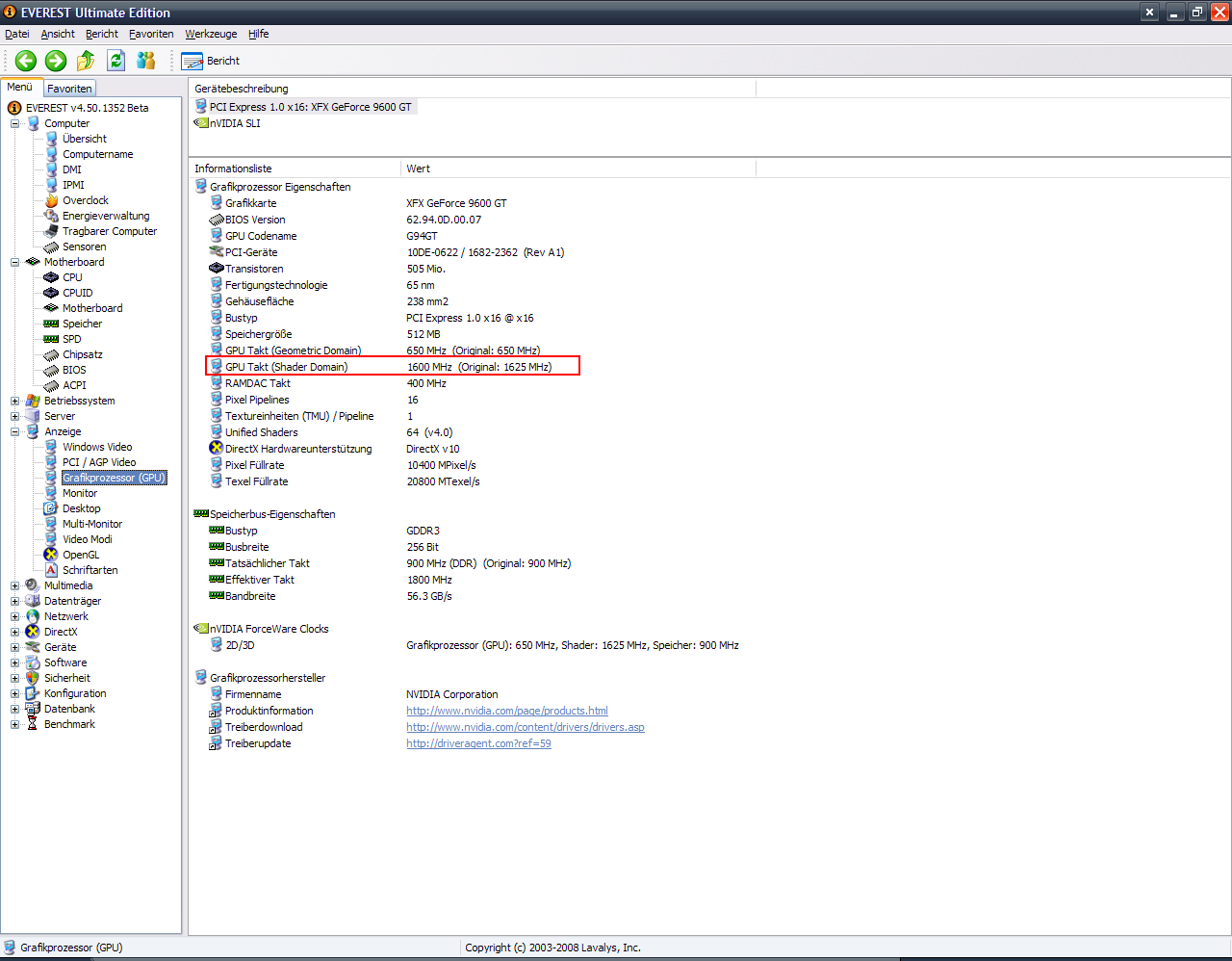Viewport: 1232px width, 961px height.
Task: Expand the Betriebssystem tree node
Action: [14, 401]
